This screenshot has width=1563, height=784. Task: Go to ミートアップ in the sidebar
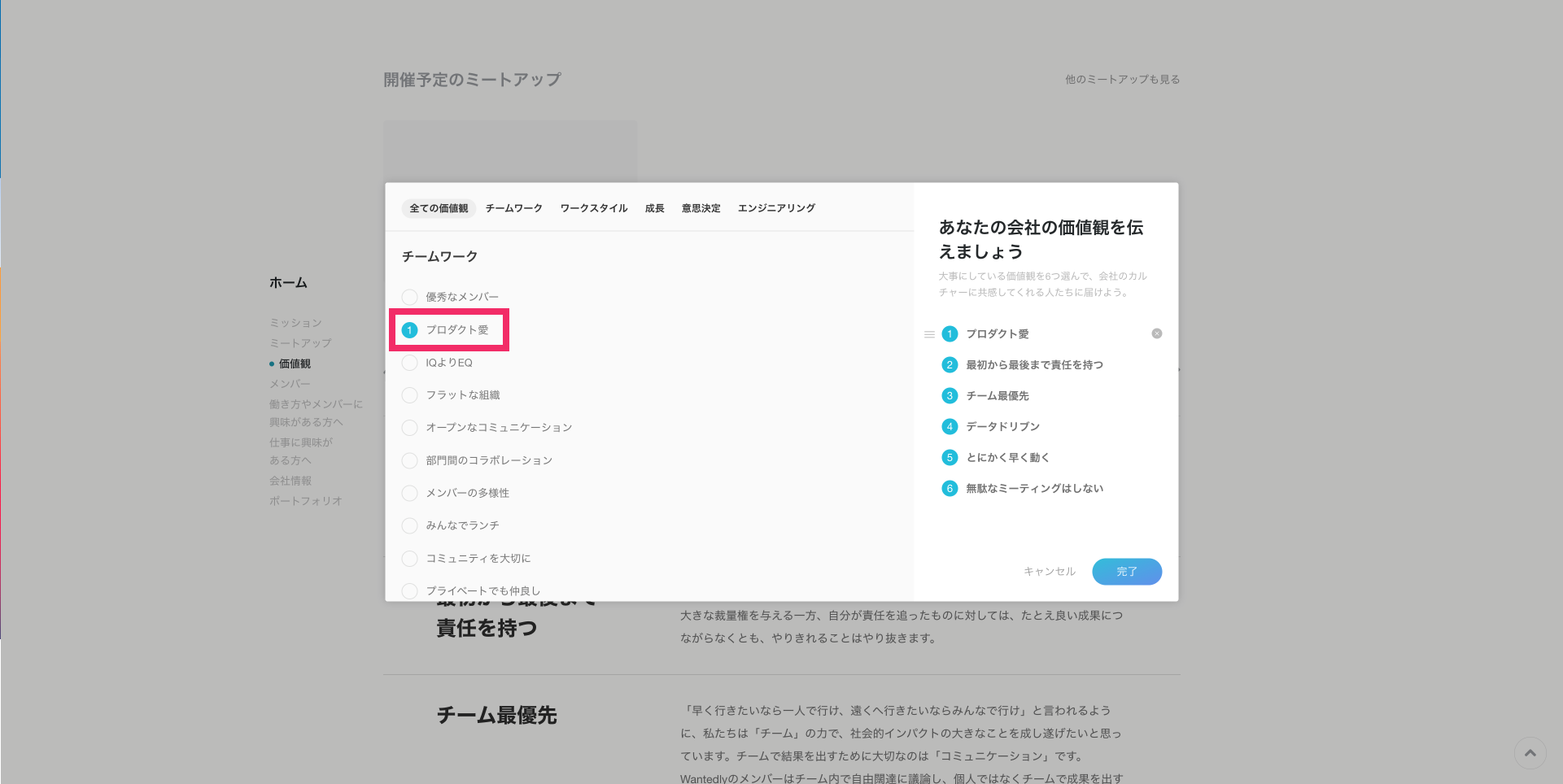(x=300, y=343)
